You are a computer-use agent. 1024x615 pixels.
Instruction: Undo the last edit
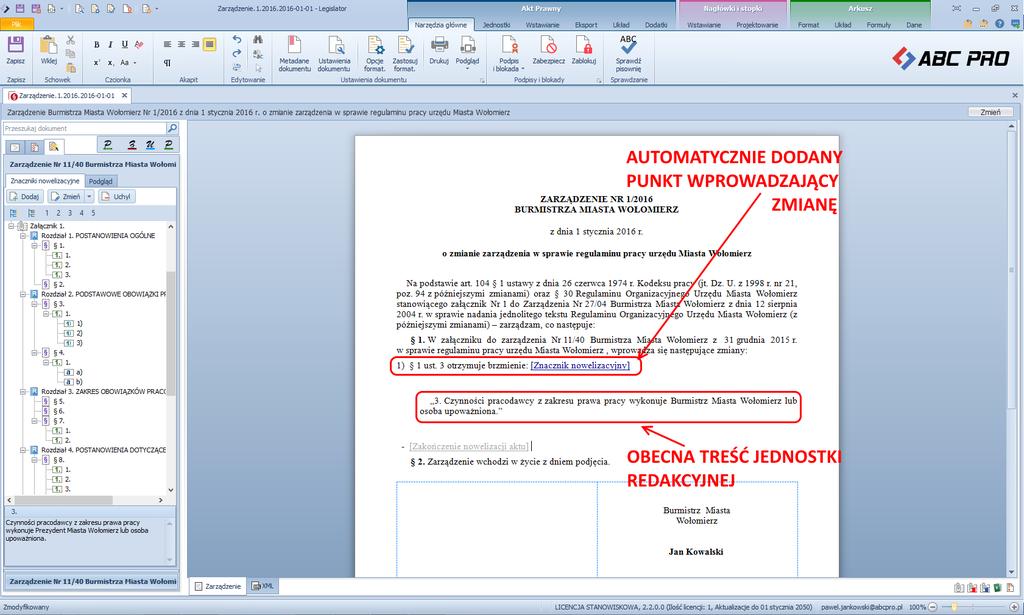coord(236,40)
